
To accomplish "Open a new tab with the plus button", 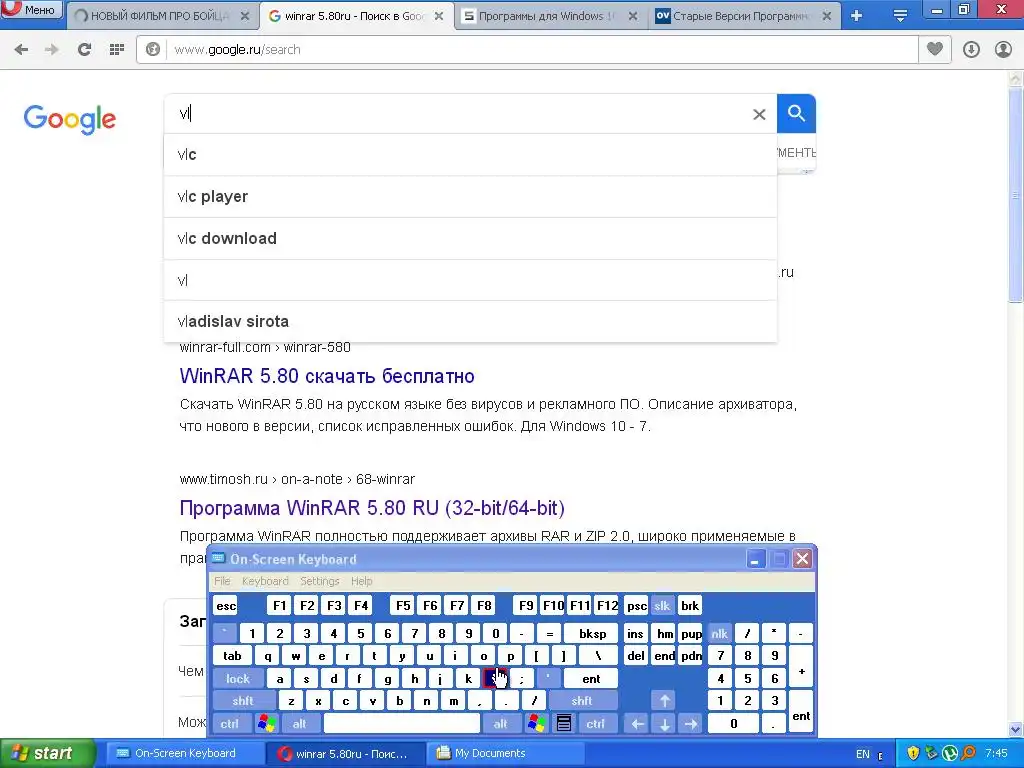I will click(857, 16).
